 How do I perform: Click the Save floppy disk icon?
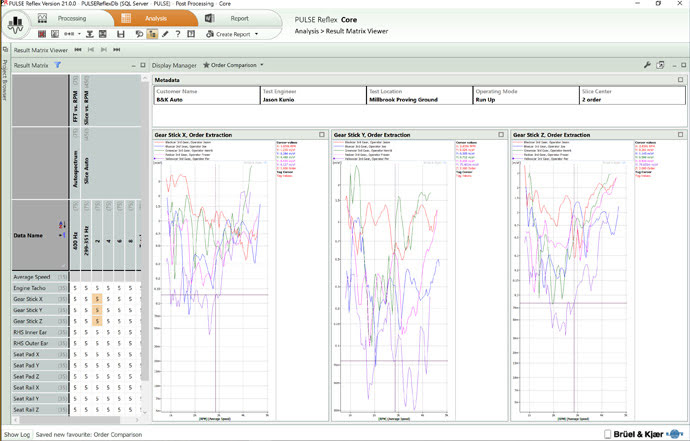tap(121, 34)
